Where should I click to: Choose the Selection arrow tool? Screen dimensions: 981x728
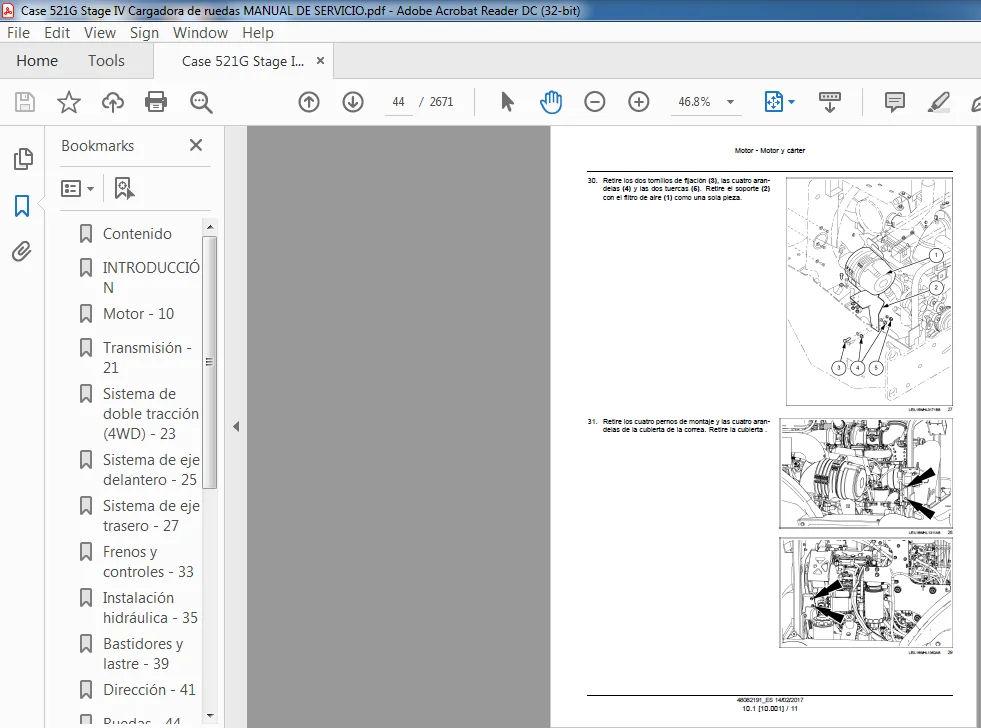click(x=507, y=102)
